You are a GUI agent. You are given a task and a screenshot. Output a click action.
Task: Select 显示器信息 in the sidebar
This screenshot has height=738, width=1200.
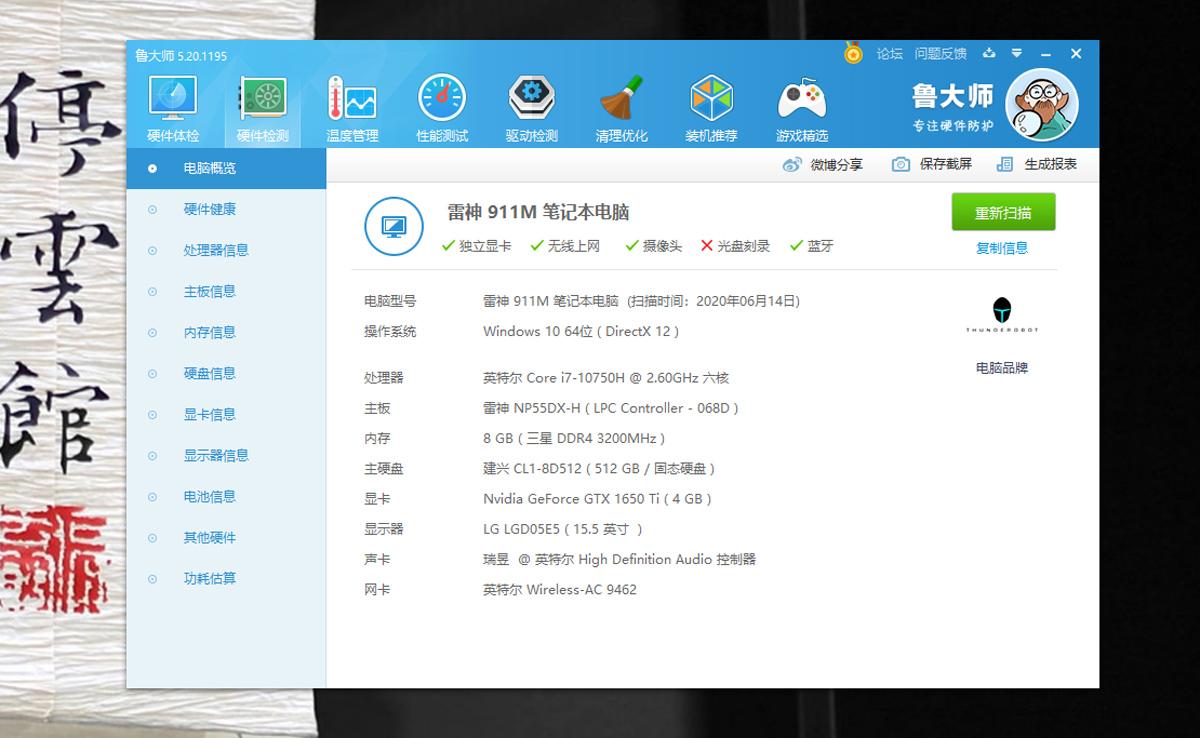[x=226, y=455]
